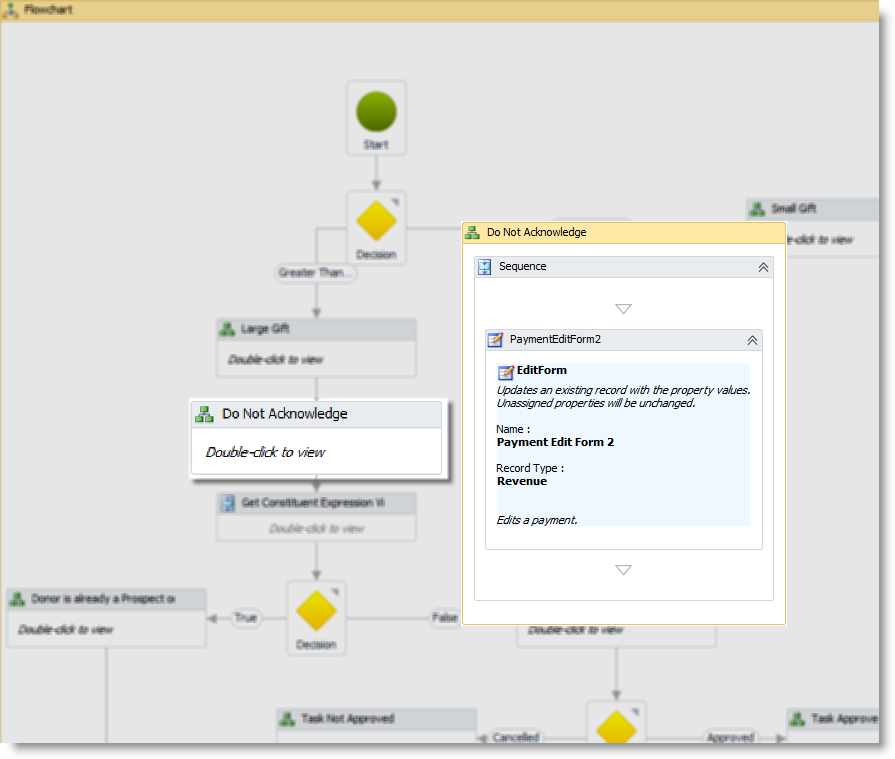Click the Get Constituent Expression icon
Viewport: 895px width, 759px height.
tap(228, 503)
